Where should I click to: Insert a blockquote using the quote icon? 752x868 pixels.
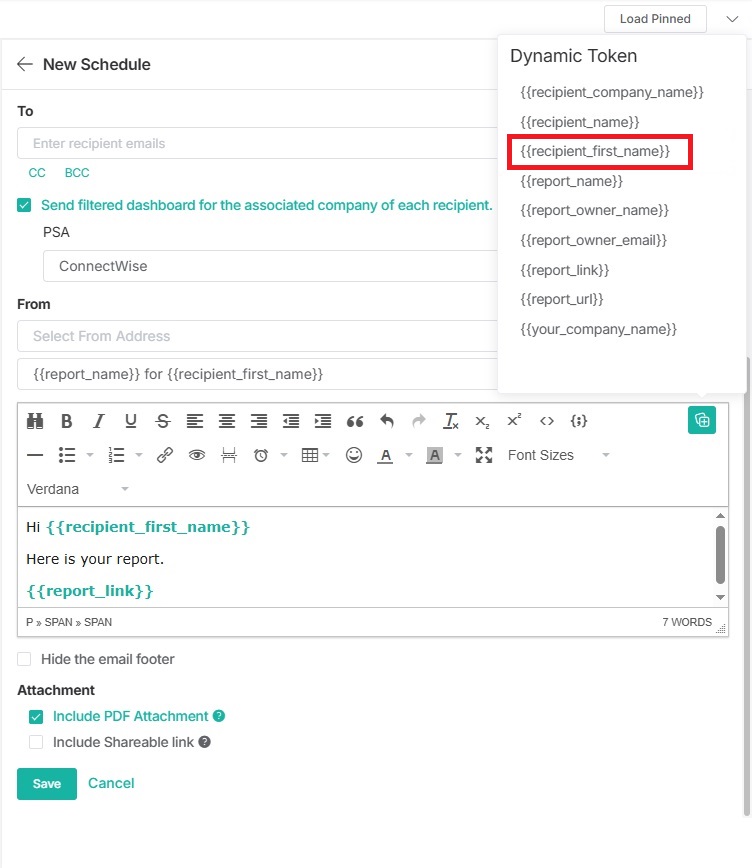tap(355, 421)
